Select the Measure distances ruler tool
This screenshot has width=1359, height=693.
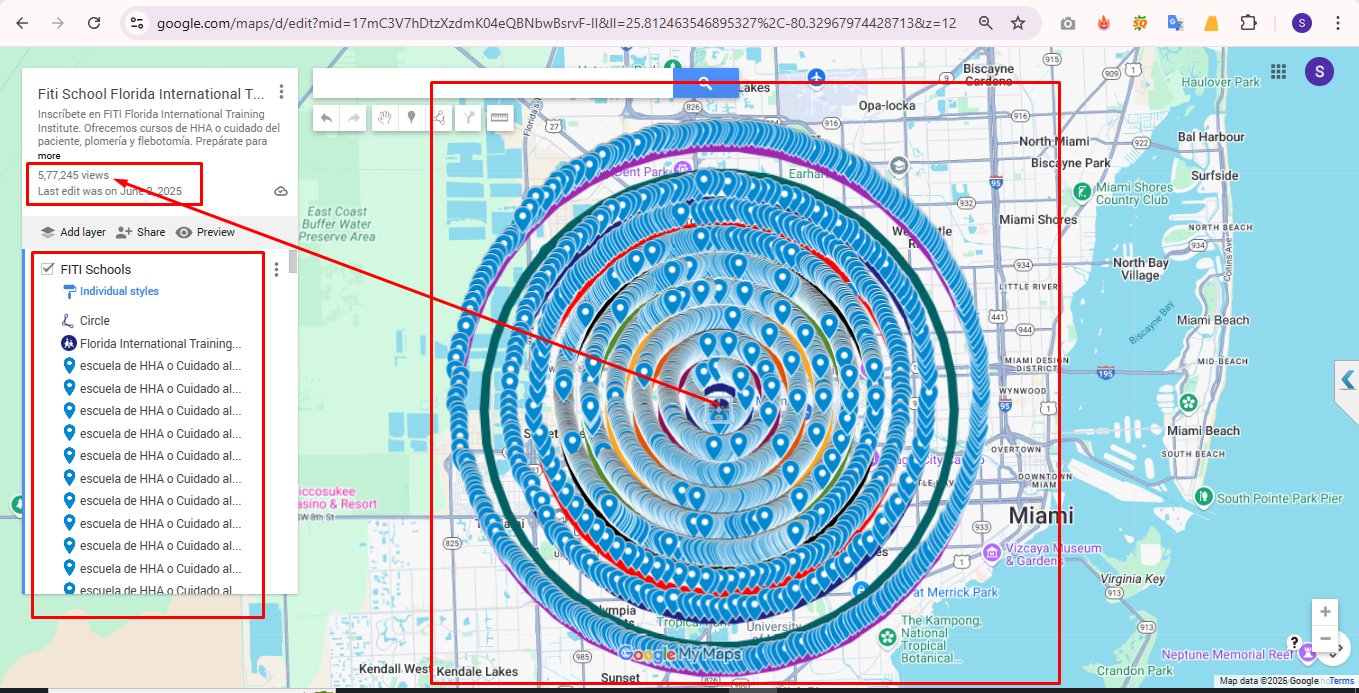500,117
